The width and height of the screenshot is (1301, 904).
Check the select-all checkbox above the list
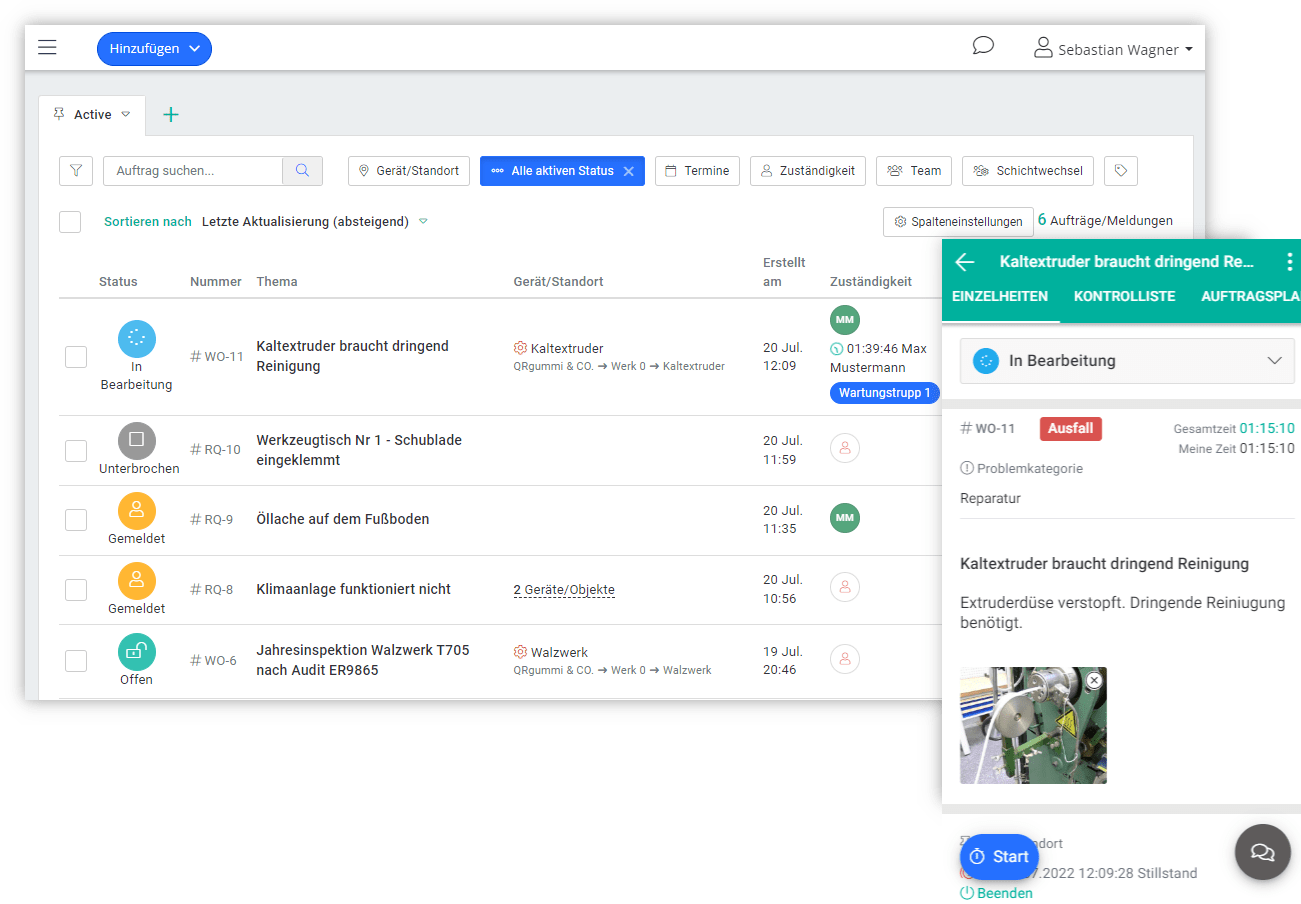[x=70, y=221]
